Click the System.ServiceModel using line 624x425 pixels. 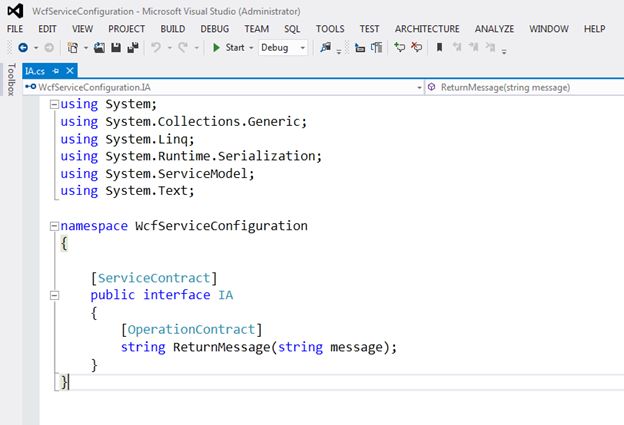click(157, 174)
